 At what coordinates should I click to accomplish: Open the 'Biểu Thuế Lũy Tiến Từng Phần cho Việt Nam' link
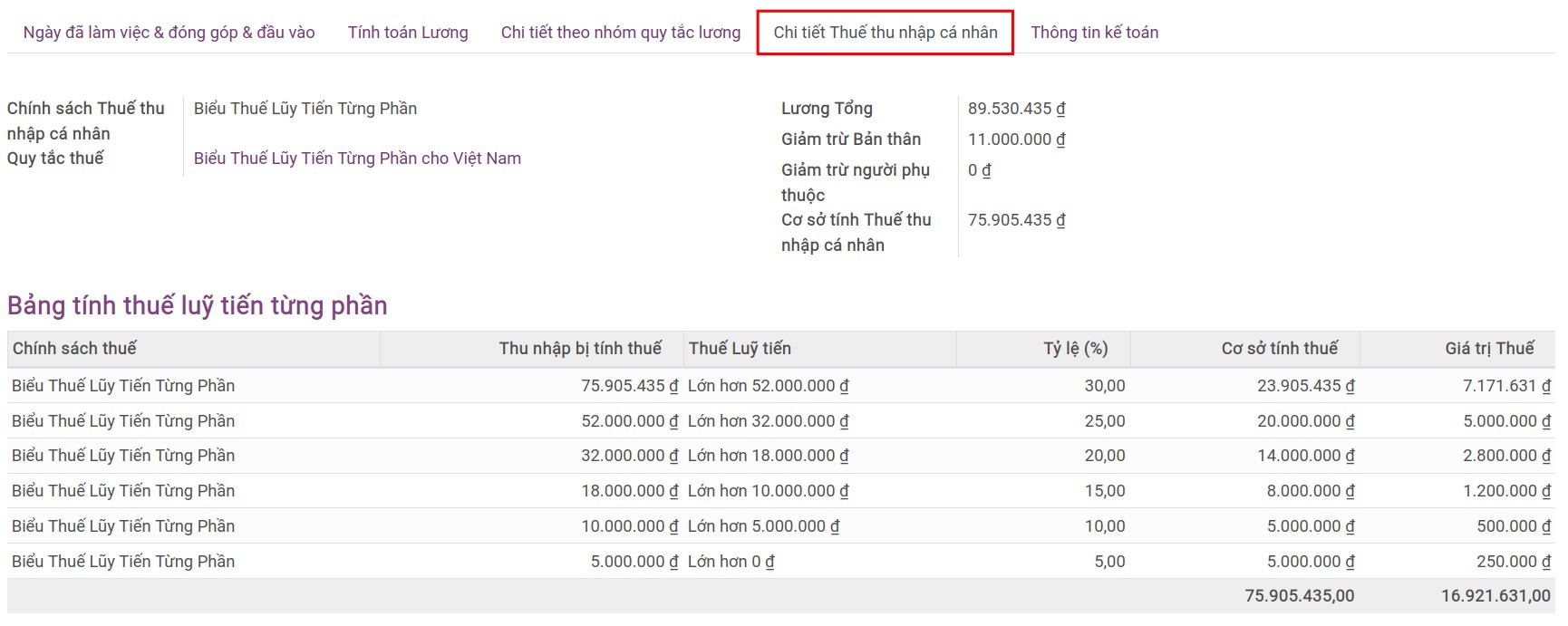[357, 159]
